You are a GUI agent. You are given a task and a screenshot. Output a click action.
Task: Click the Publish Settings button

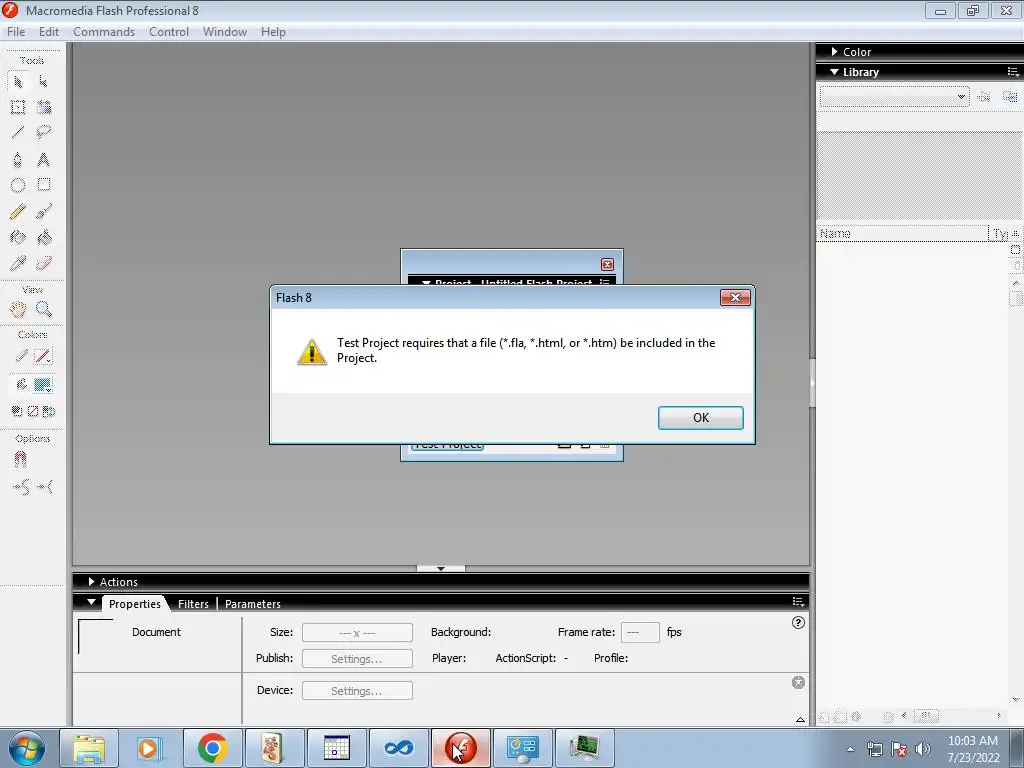357,659
